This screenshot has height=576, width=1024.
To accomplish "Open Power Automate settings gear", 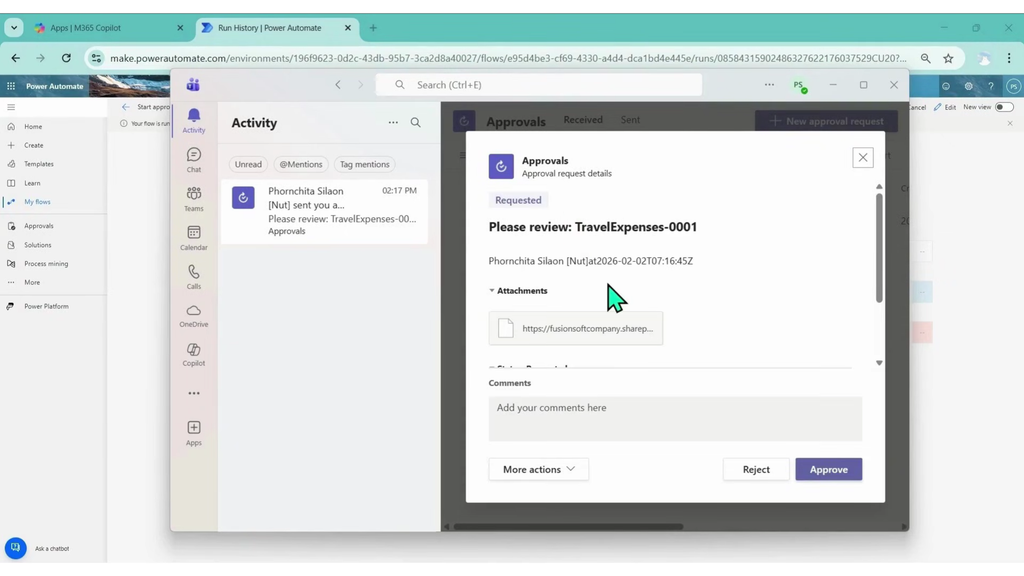I will 968,86.
